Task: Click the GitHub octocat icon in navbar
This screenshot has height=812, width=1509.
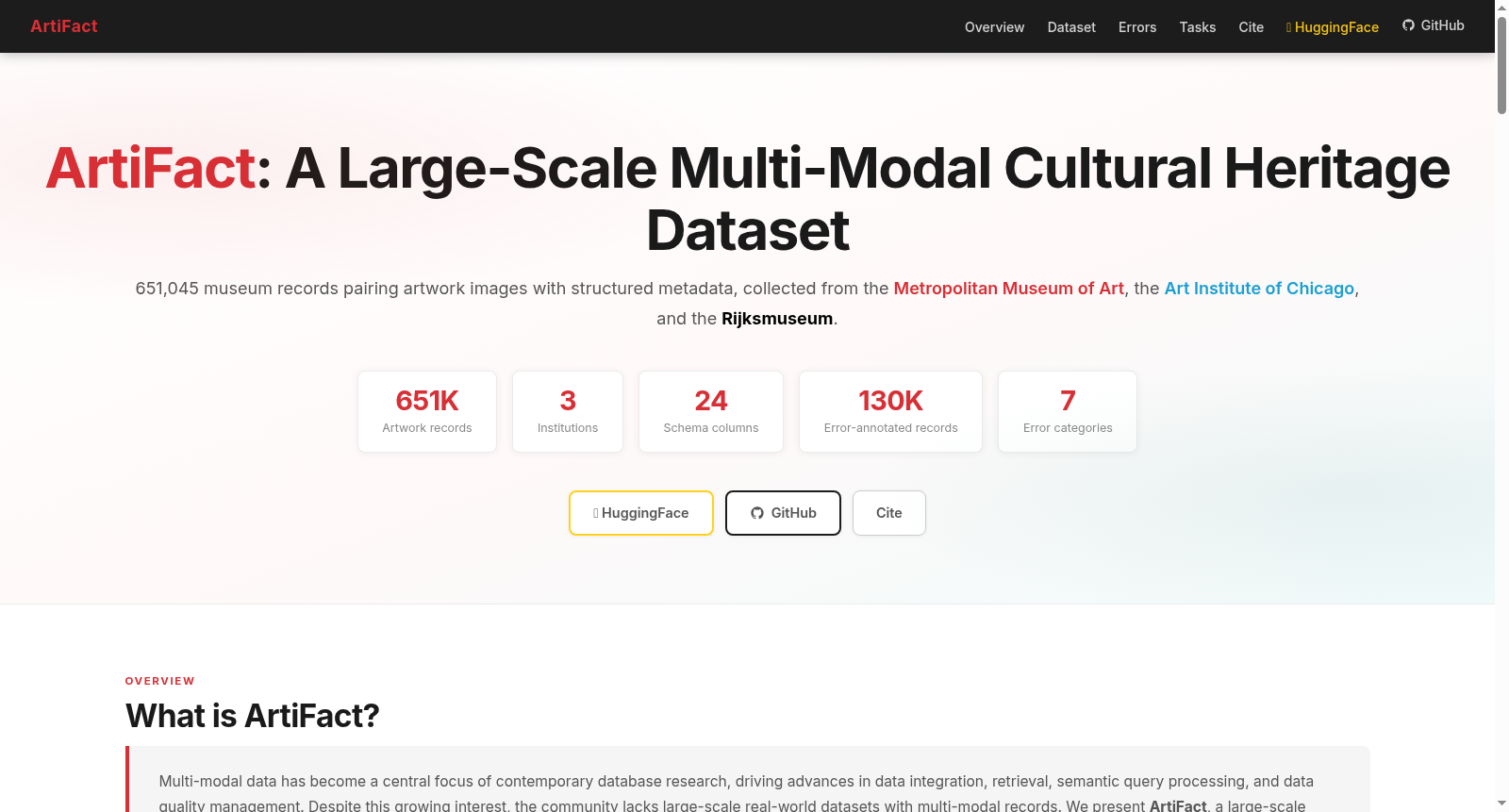Action: [x=1408, y=25]
